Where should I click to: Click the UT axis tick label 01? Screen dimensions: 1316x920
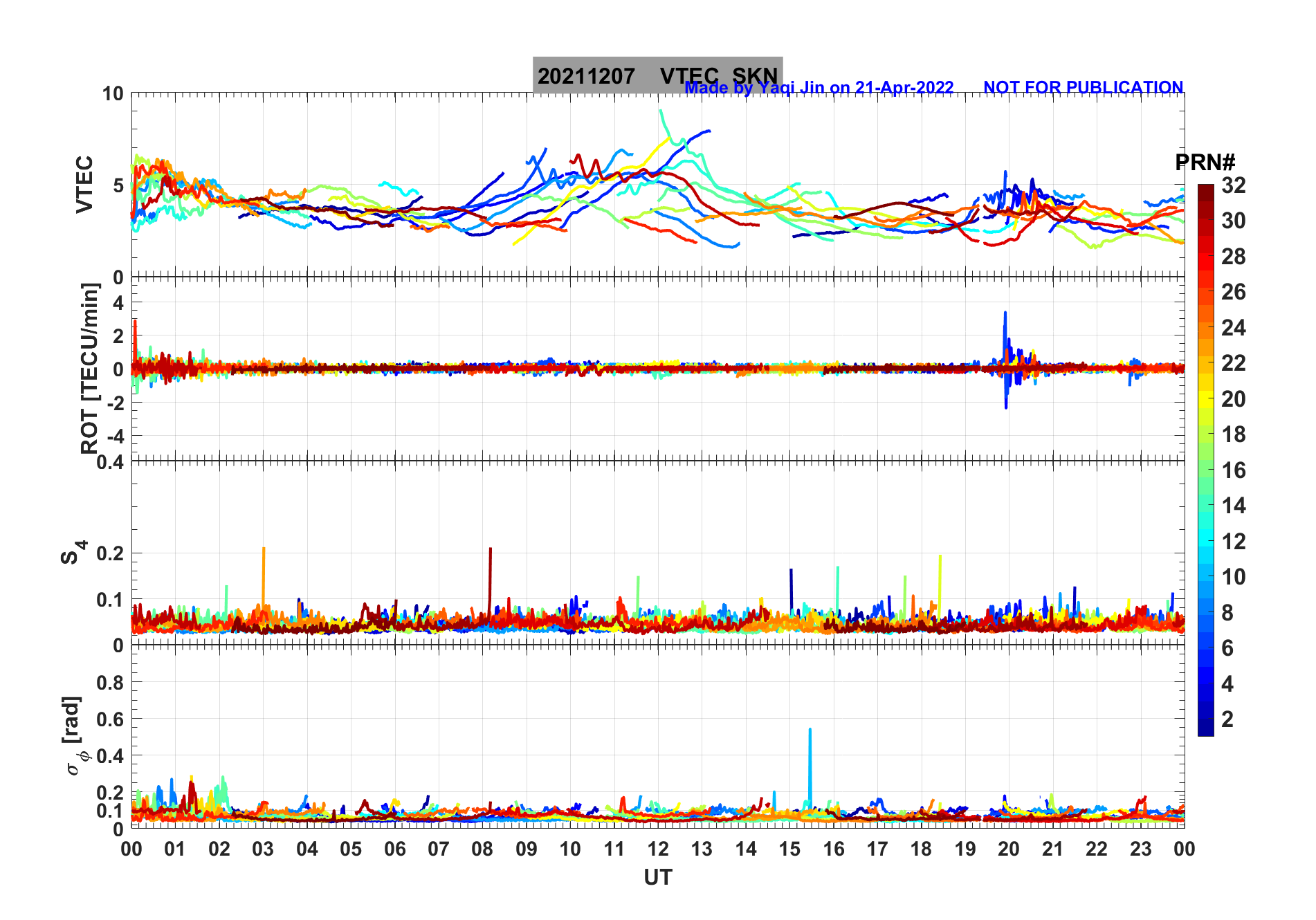pyautogui.click(x=175, y=849)
